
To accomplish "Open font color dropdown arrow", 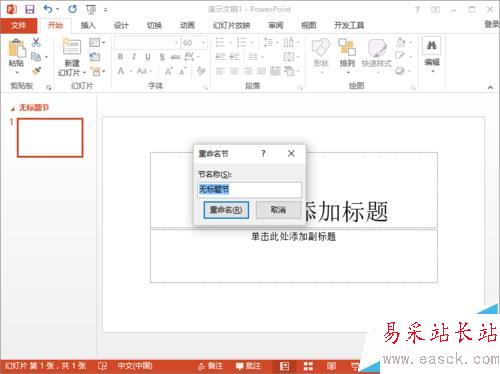I will [x=131, y=71].
